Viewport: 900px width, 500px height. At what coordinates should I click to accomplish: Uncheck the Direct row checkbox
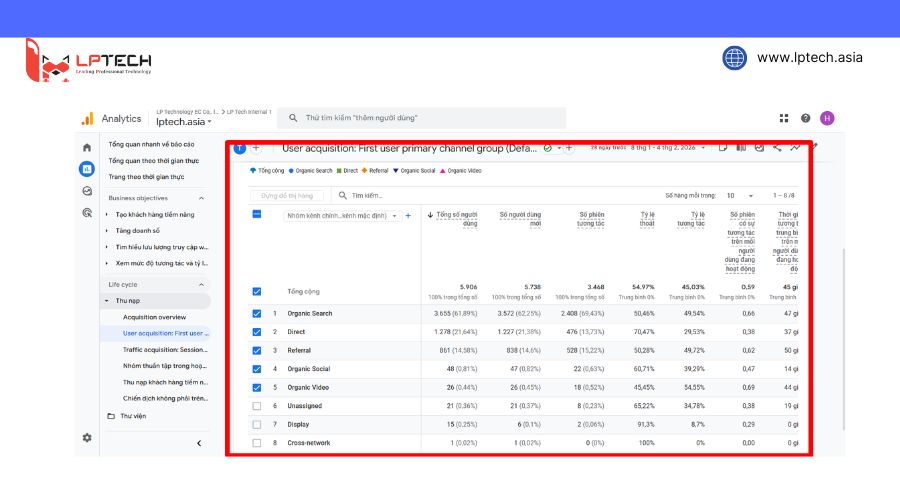257,332
